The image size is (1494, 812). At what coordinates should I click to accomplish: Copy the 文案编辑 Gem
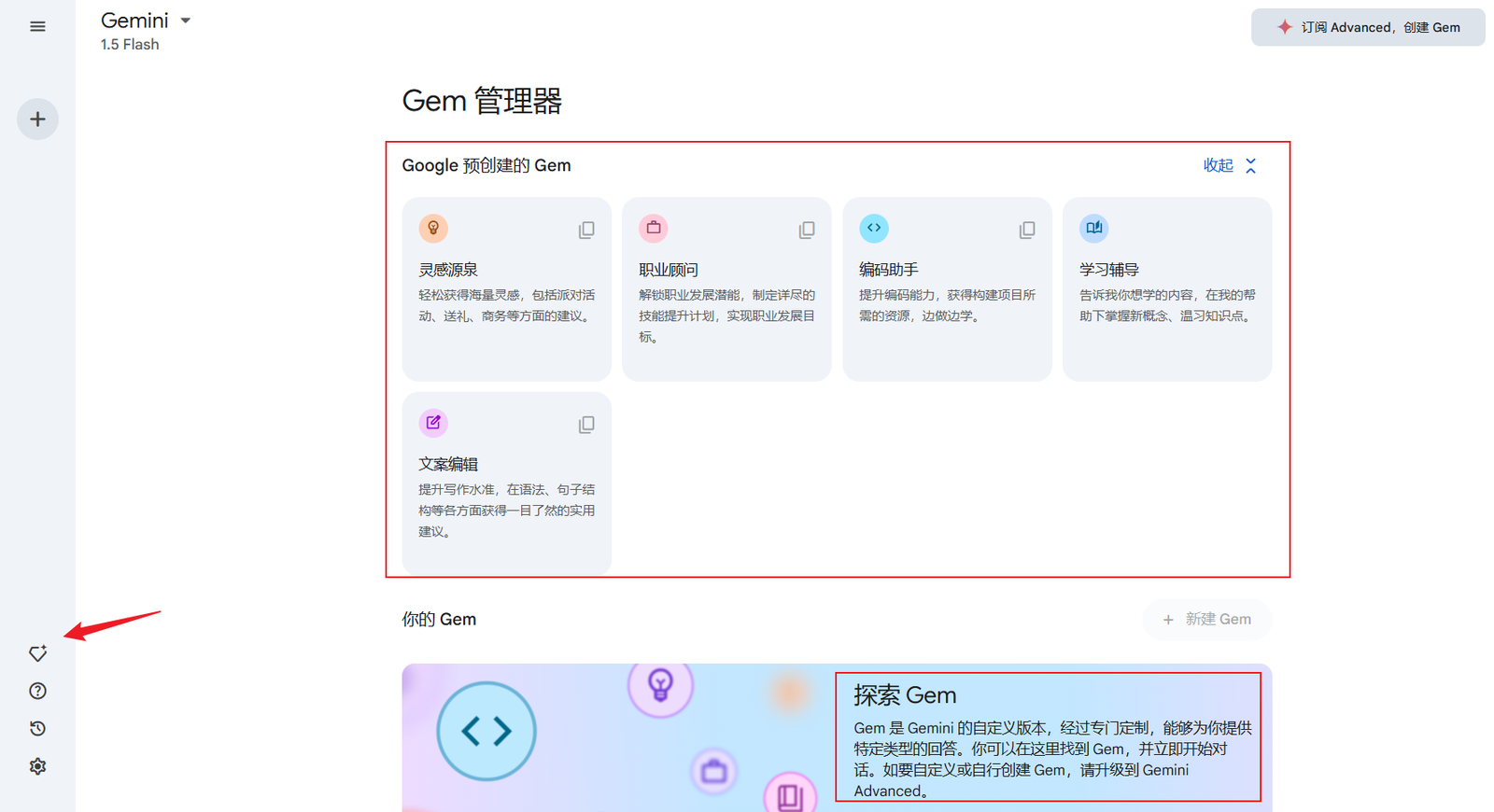click(x=586, y=425)
